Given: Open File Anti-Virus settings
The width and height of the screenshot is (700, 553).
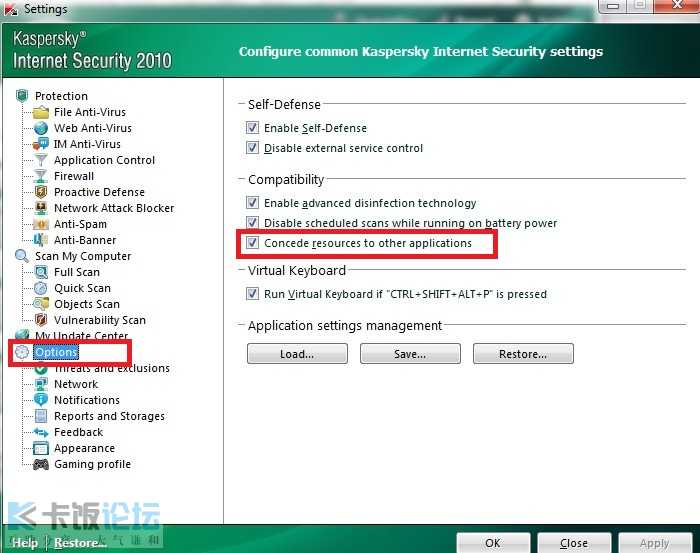Looking at the screenshot, I should pos(90,112).
